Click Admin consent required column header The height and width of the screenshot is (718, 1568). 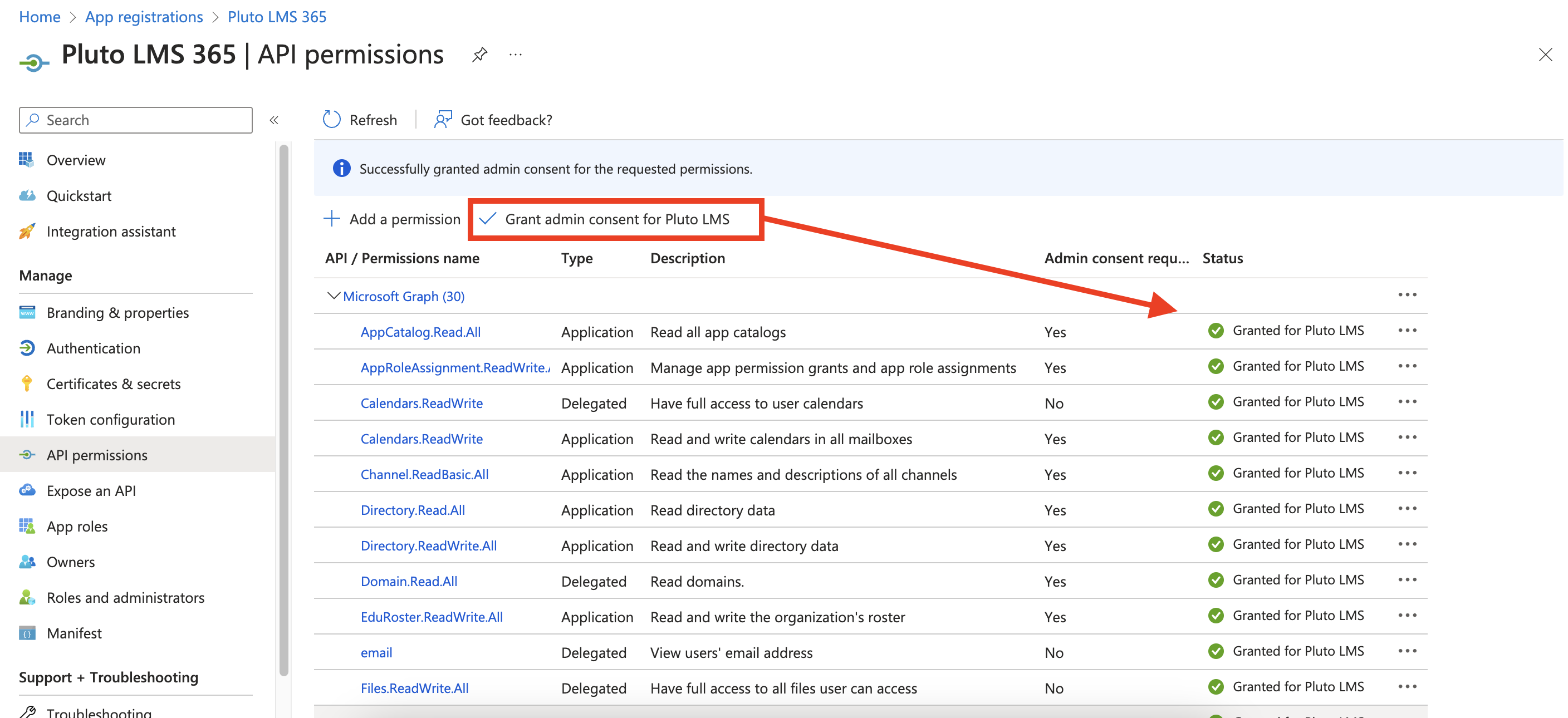pyautogui.click(x=1116, y=258)
